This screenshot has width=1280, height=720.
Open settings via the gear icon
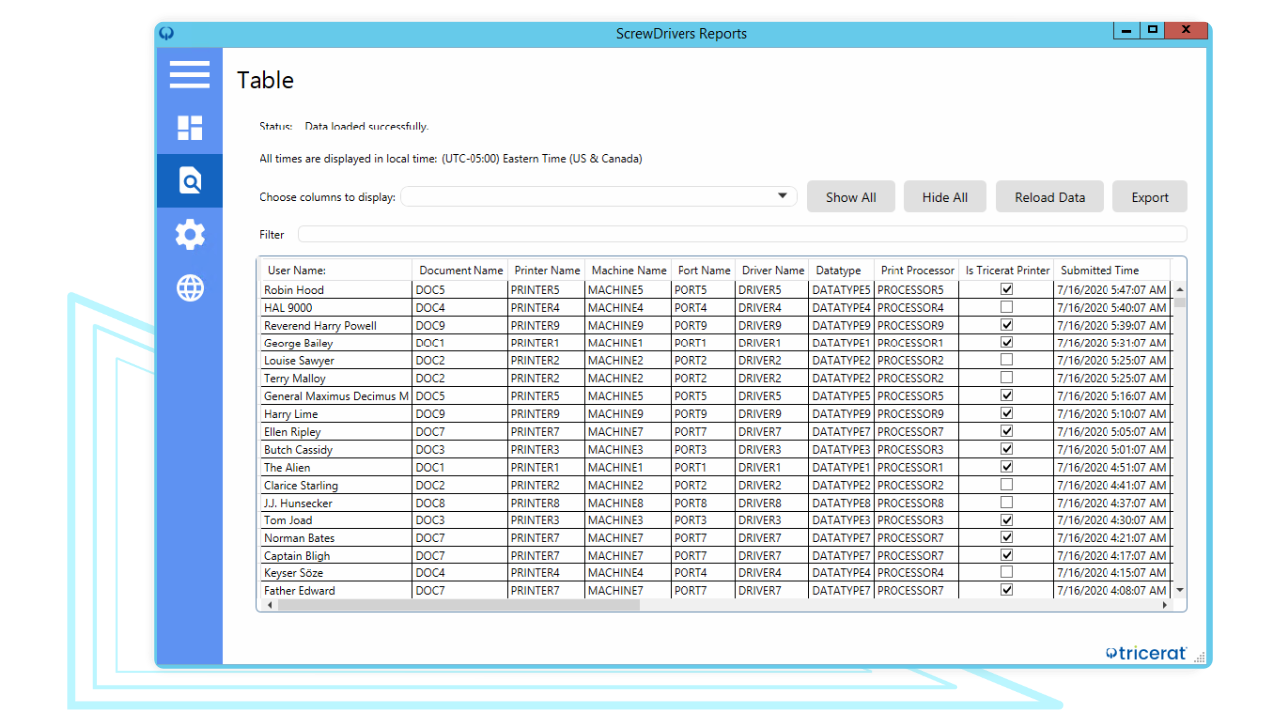tap(189, 234)
